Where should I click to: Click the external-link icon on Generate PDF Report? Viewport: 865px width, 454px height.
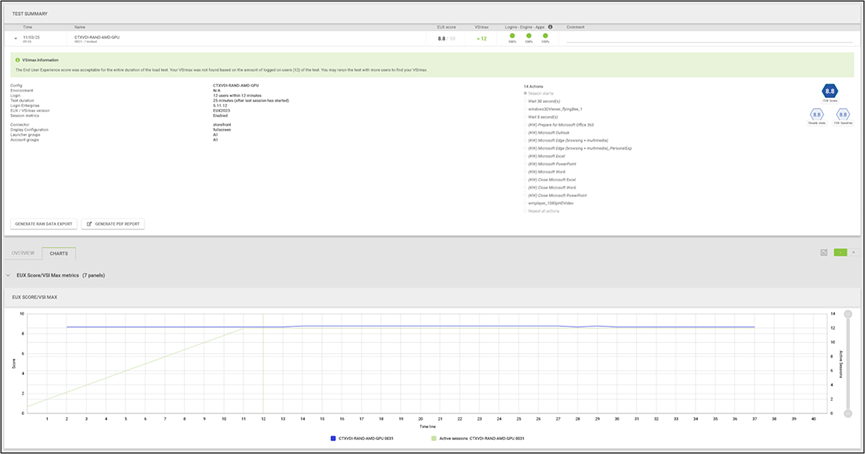tap(89, 224)
